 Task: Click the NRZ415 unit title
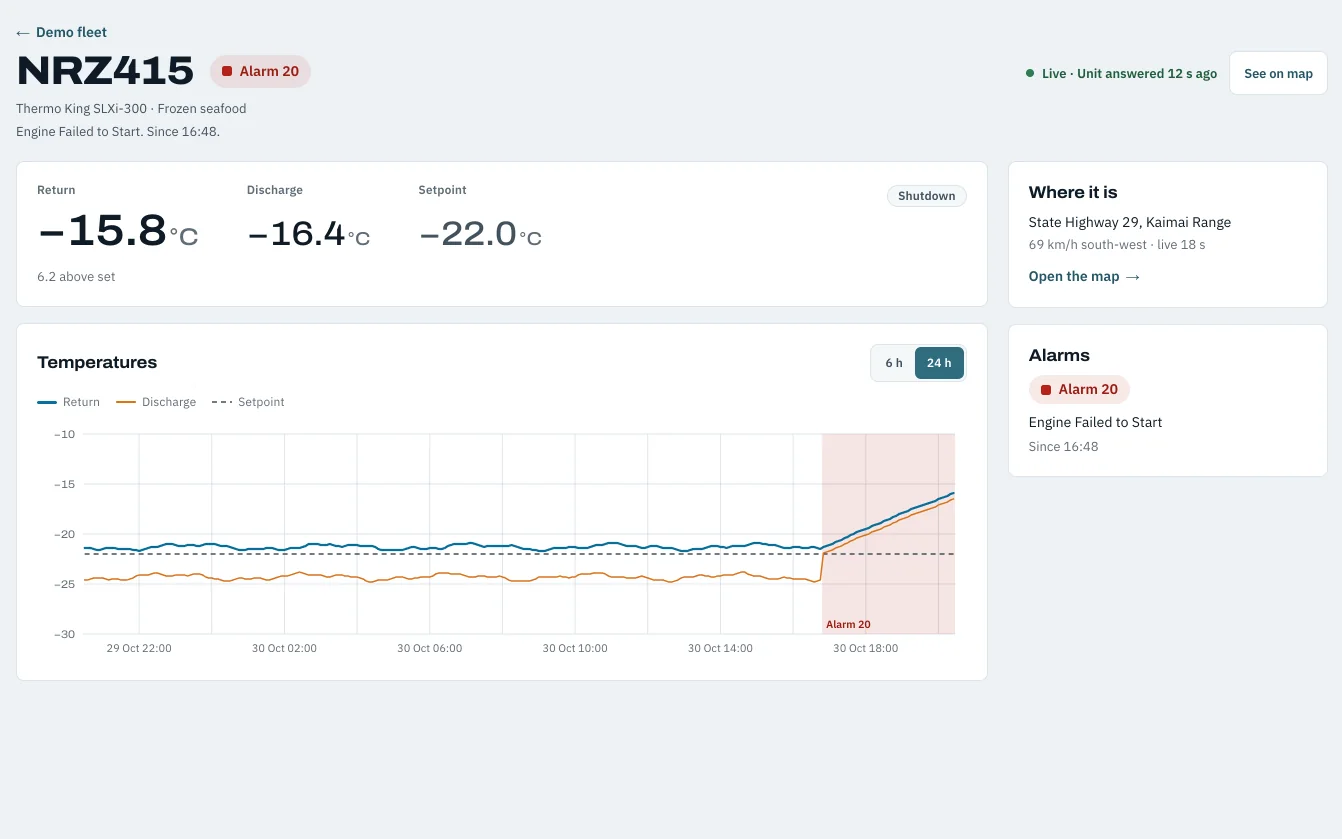tap(105, 71)
